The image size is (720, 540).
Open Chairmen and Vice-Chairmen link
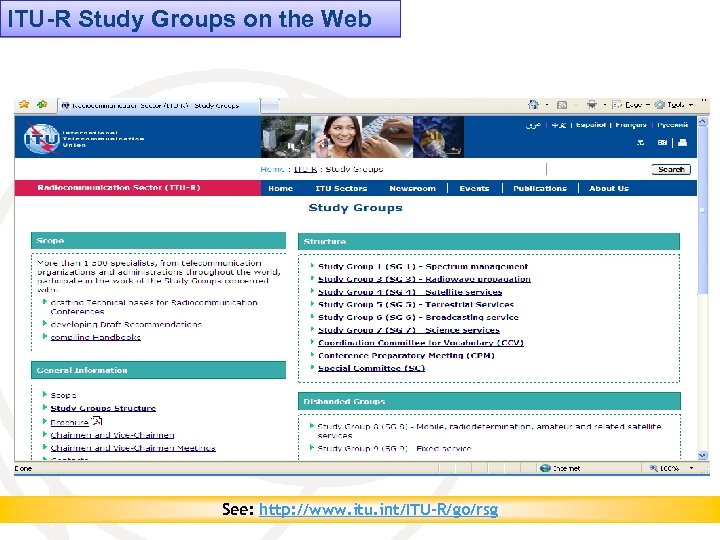112,435
